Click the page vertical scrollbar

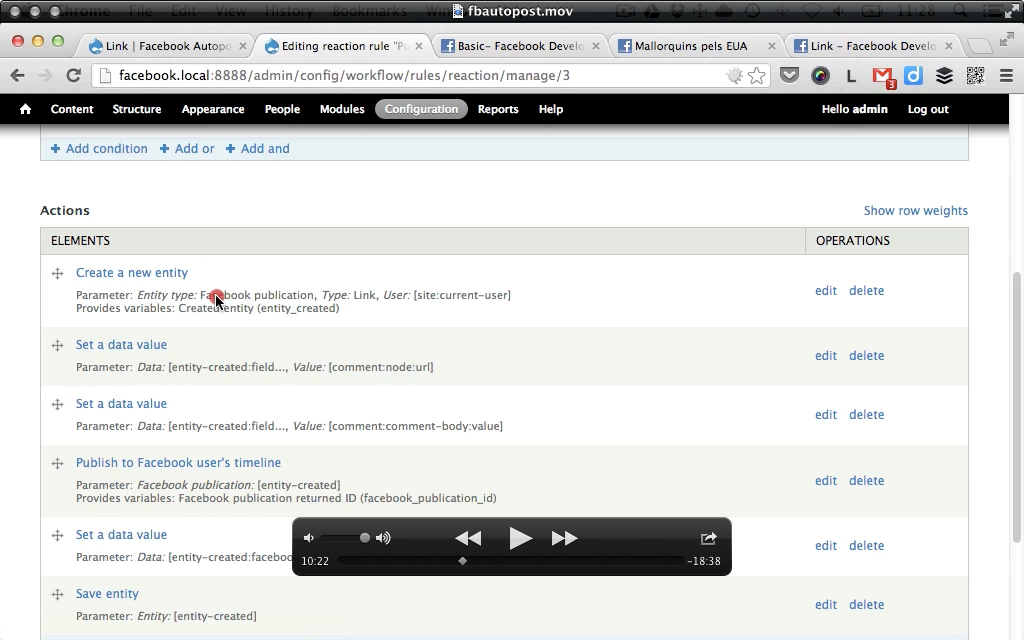(x=1016, y=407)
